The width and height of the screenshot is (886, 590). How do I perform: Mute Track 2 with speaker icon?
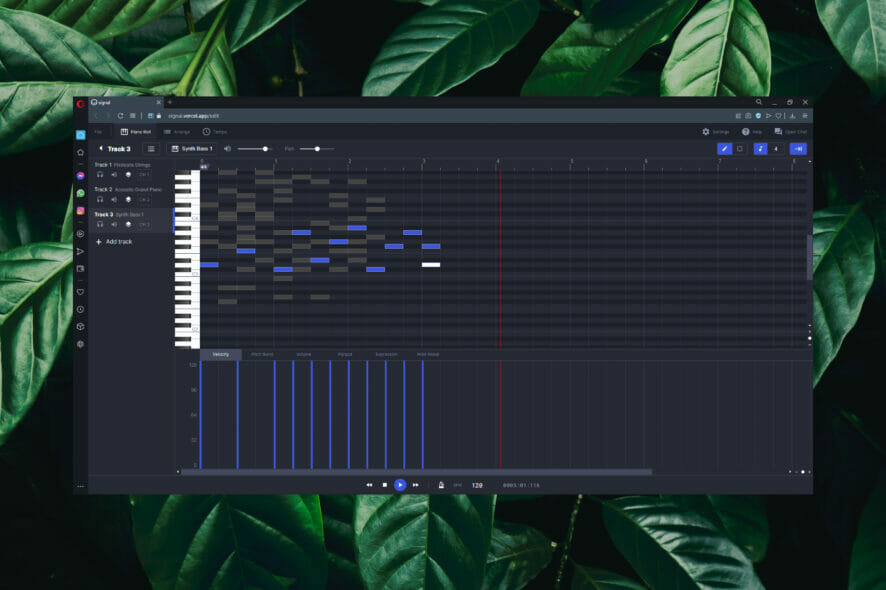click(114, 199)
